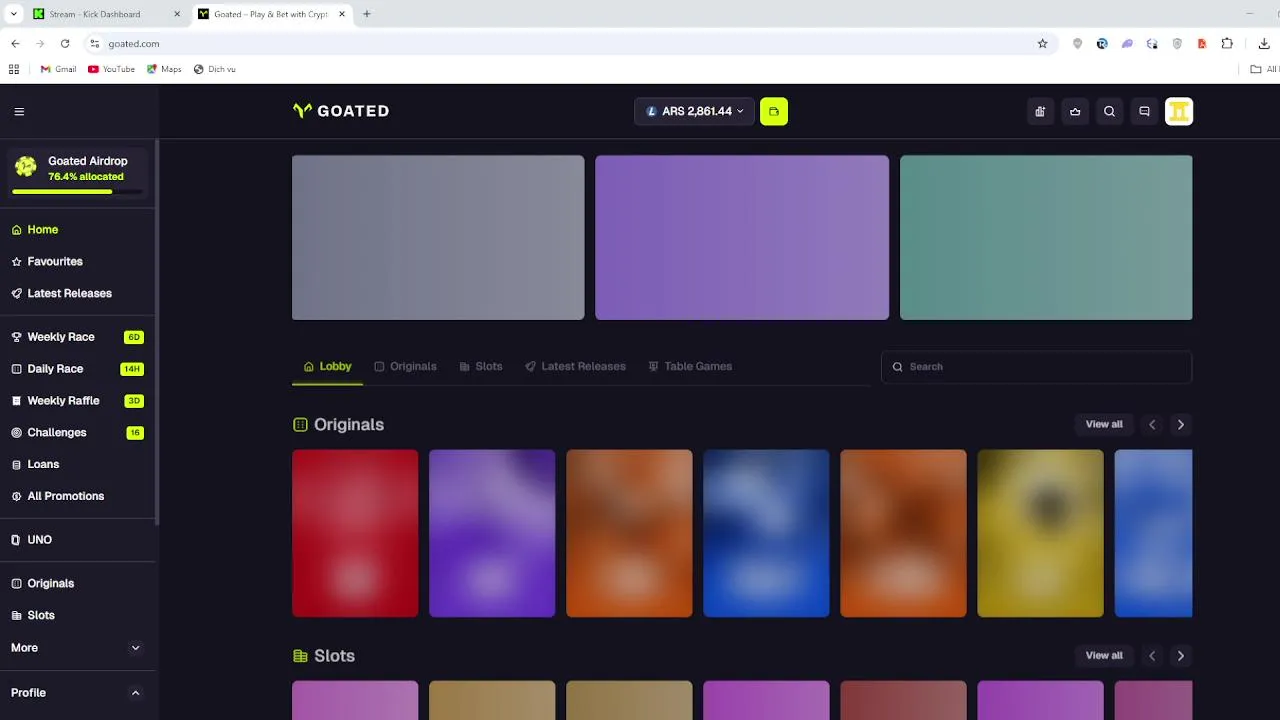
Task: Open UNO in the sidebar
Action: pyautogui.click(x=76, y=540)
